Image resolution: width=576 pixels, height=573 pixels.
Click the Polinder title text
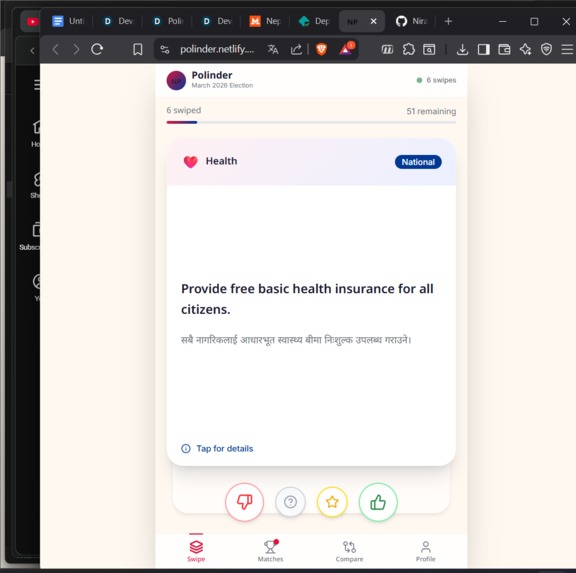pos(212,75)
